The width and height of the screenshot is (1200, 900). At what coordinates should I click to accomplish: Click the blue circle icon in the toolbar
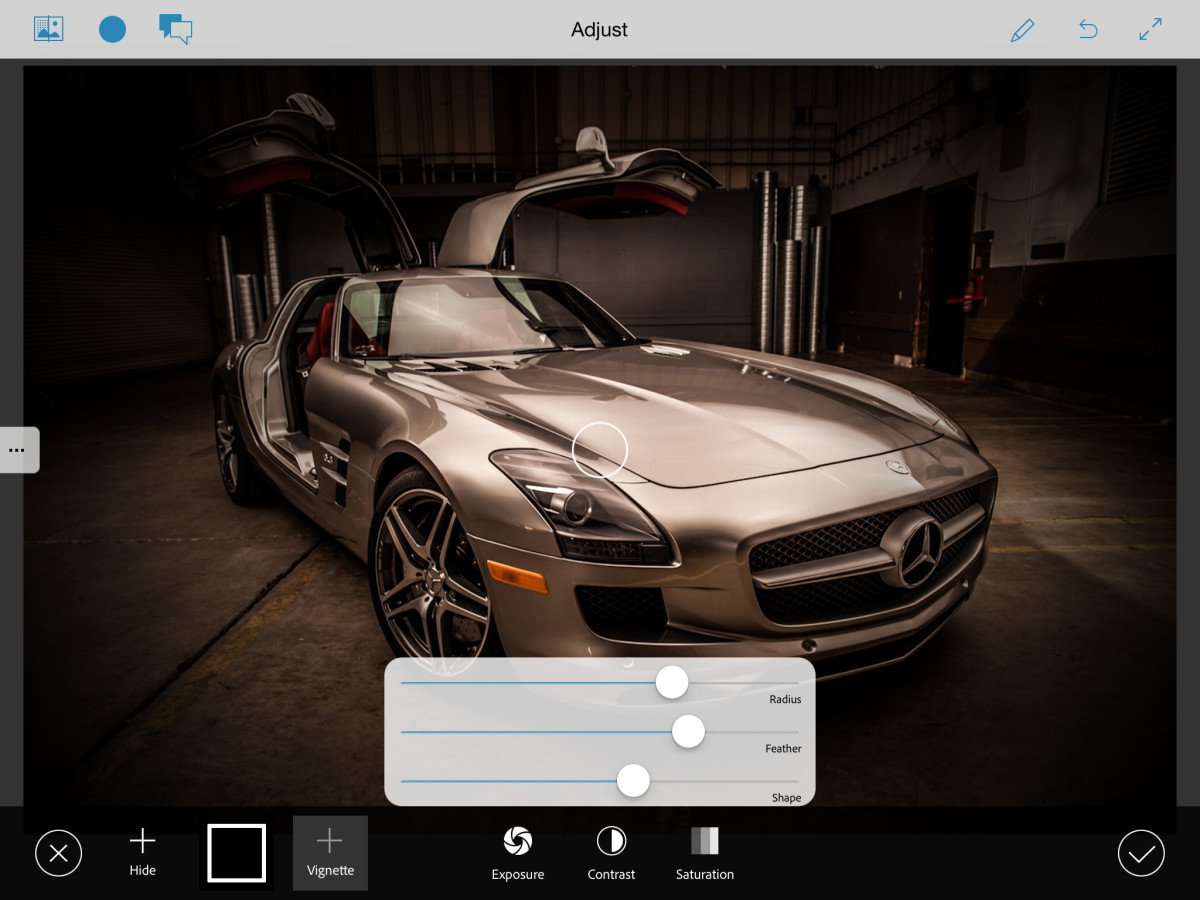point(112,29)
